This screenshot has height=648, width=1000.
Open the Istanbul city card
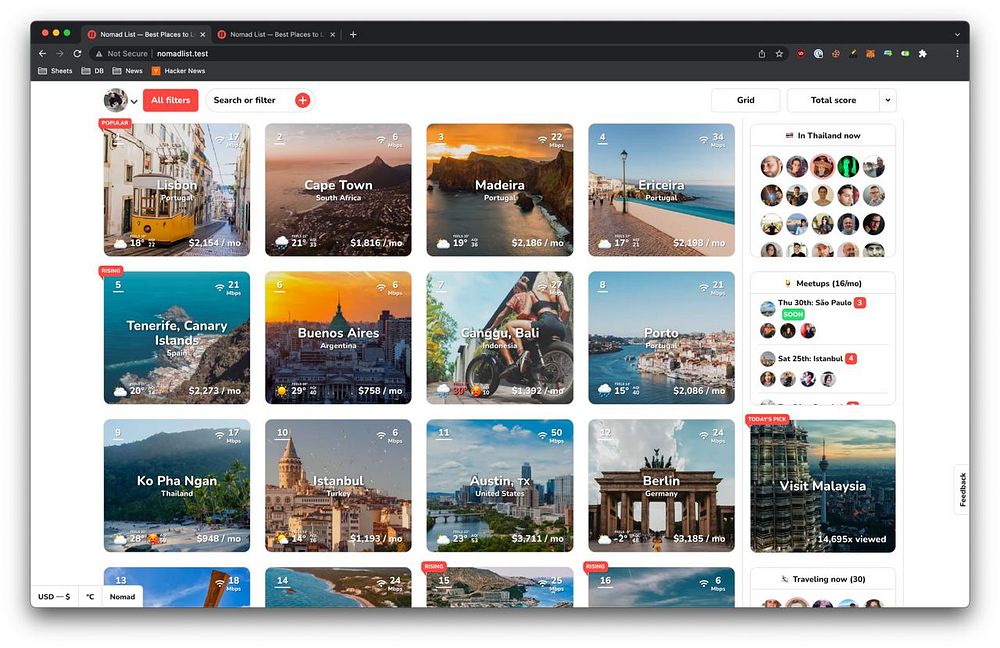coord(338,486)
